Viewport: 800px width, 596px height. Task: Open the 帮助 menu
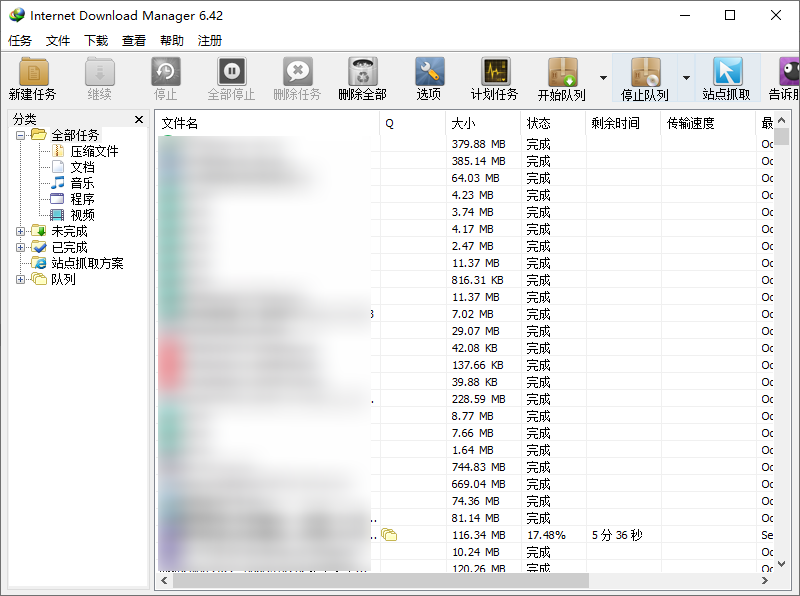tap(171, 40)
